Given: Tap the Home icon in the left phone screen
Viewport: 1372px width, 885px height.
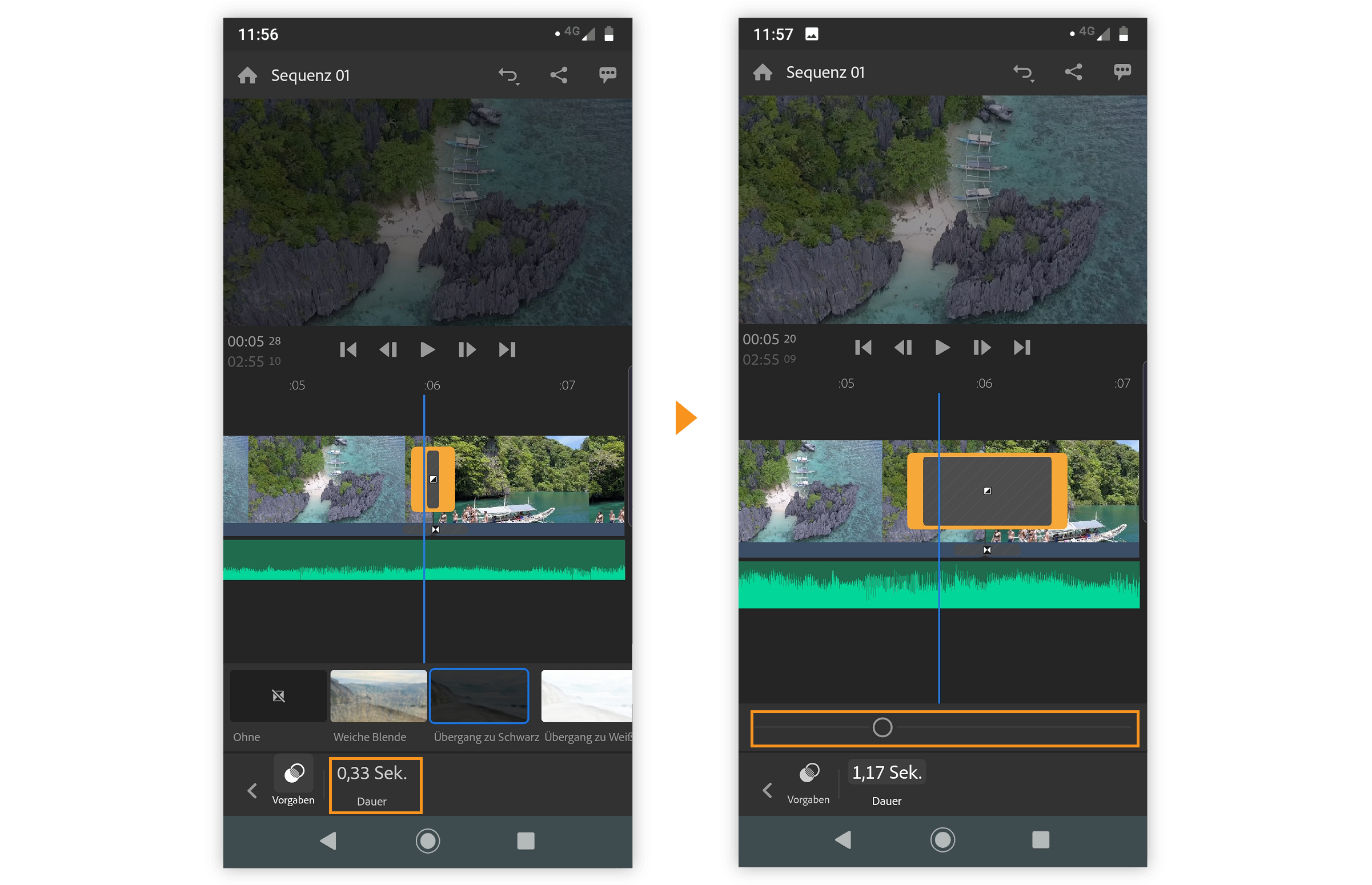Looking at the screenshot, I should (x=247, y=75).
